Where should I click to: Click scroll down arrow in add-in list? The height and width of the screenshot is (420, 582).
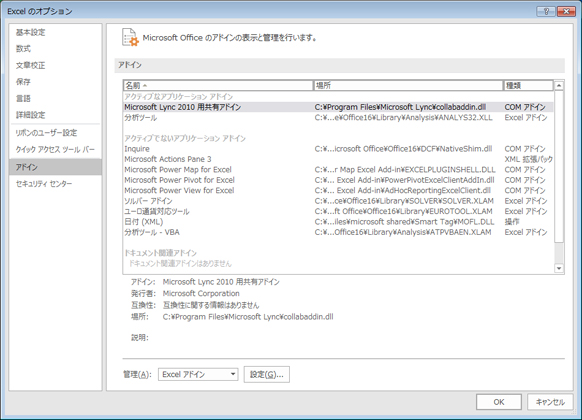coord(559,268)
